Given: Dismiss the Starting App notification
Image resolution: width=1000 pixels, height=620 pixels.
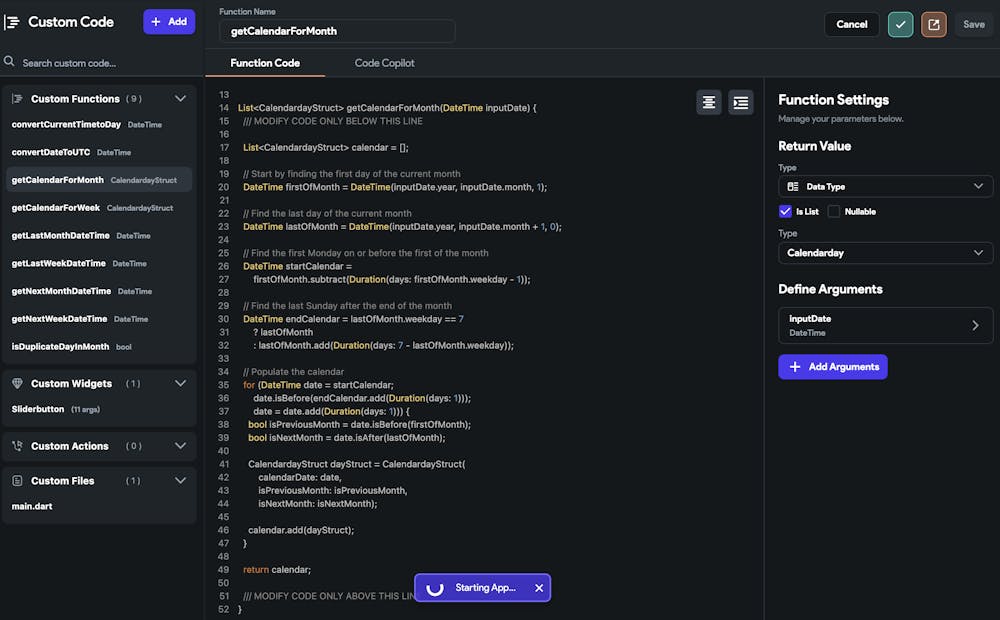Looking at the screenshot, I should 539,588.
